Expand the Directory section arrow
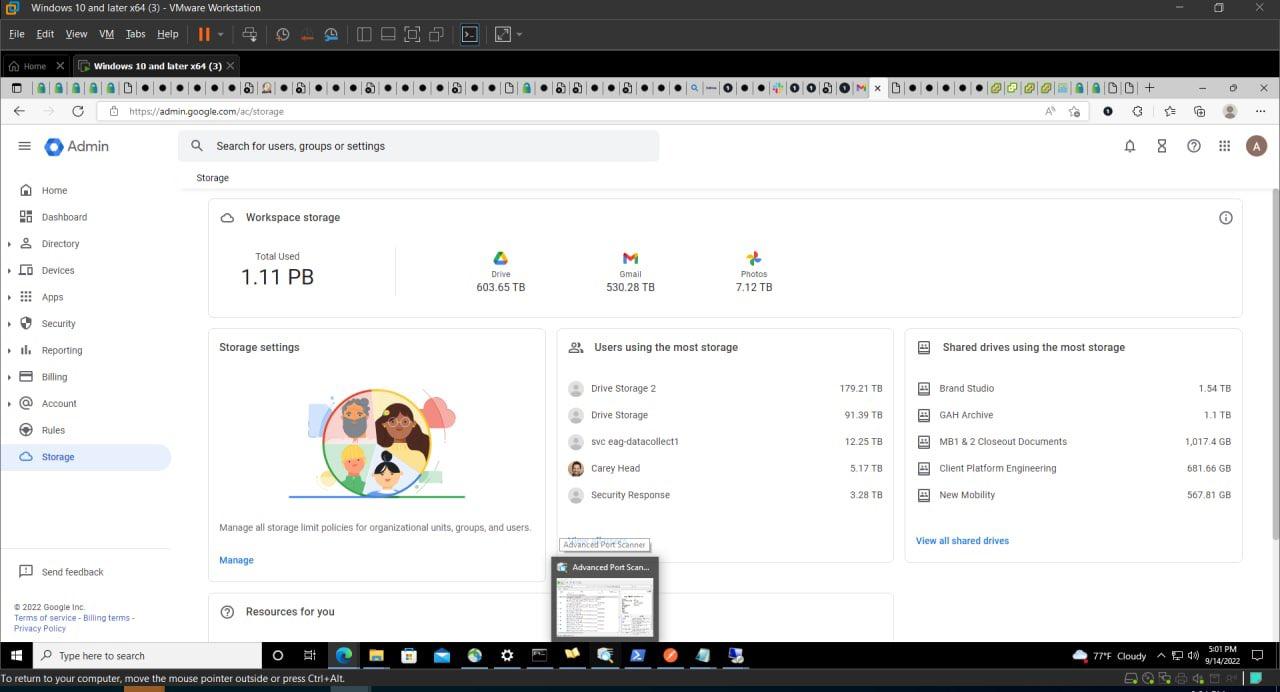The image size is (1280, 692). click(9, 244)
